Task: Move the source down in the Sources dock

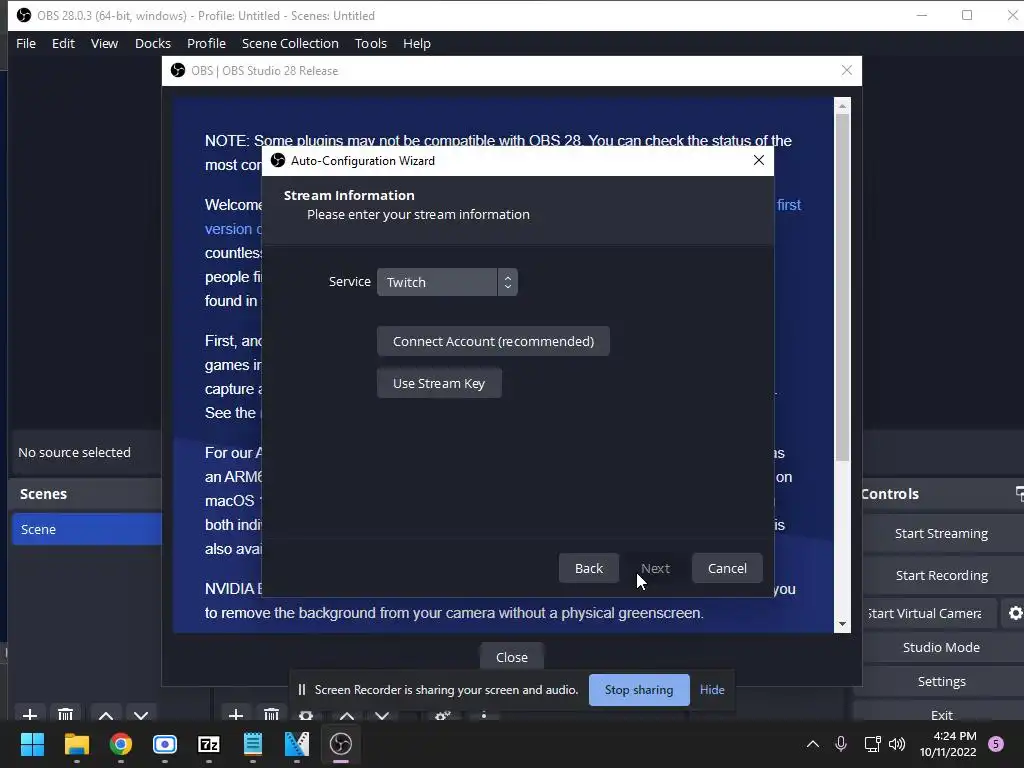Action: pyautogui.click(x=382, y=715)
